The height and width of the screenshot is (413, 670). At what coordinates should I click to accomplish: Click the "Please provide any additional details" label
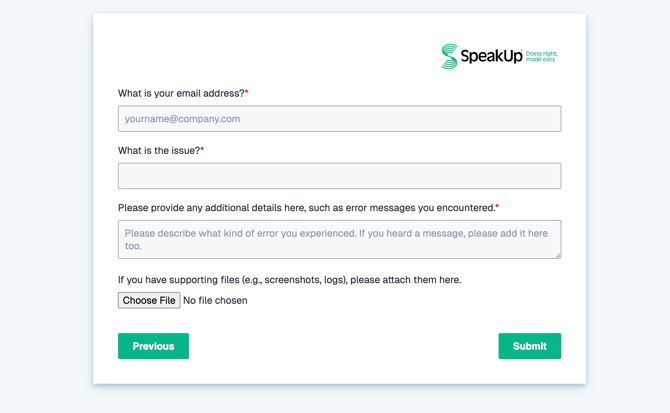coord(305,208)
